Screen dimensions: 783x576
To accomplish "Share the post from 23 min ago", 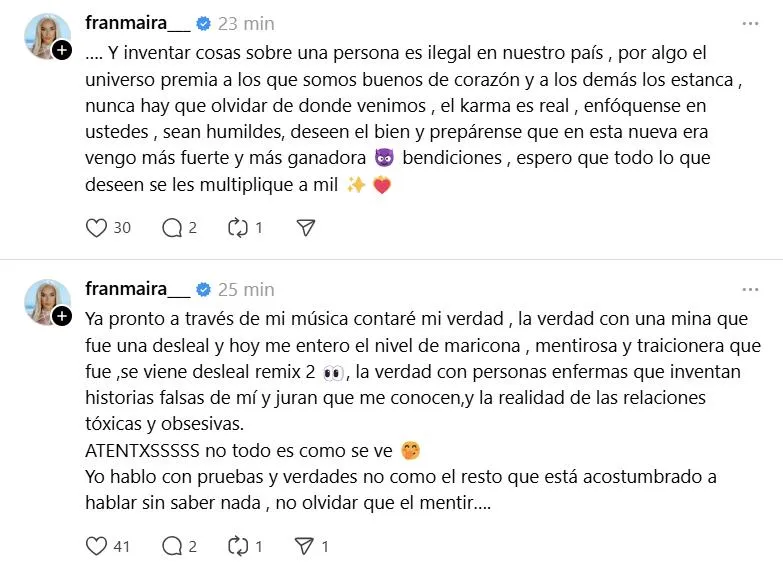I will click(x=306, y=228).
